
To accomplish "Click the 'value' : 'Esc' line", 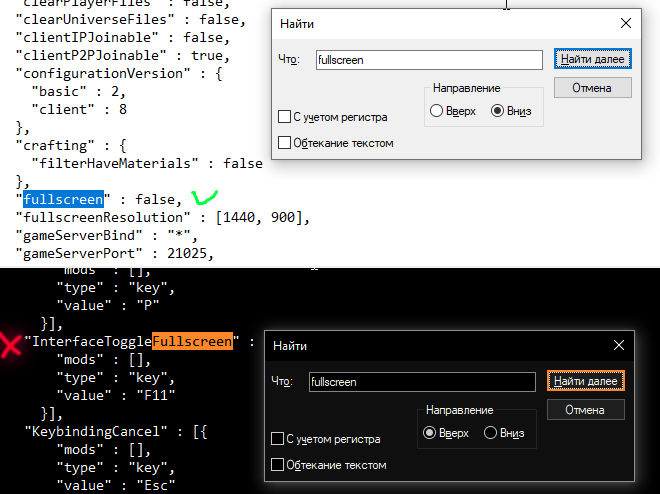I will (x=116, y=485).
